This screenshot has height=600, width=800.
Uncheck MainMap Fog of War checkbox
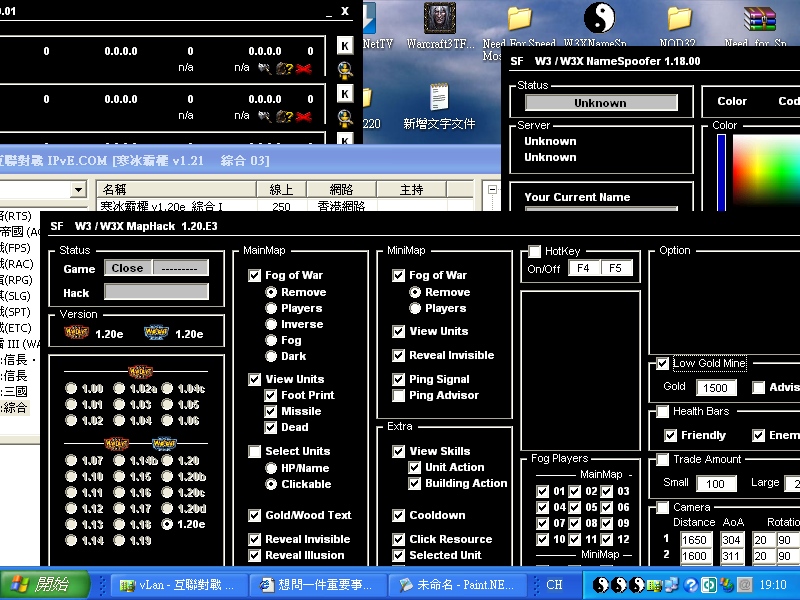pos(255,276)
